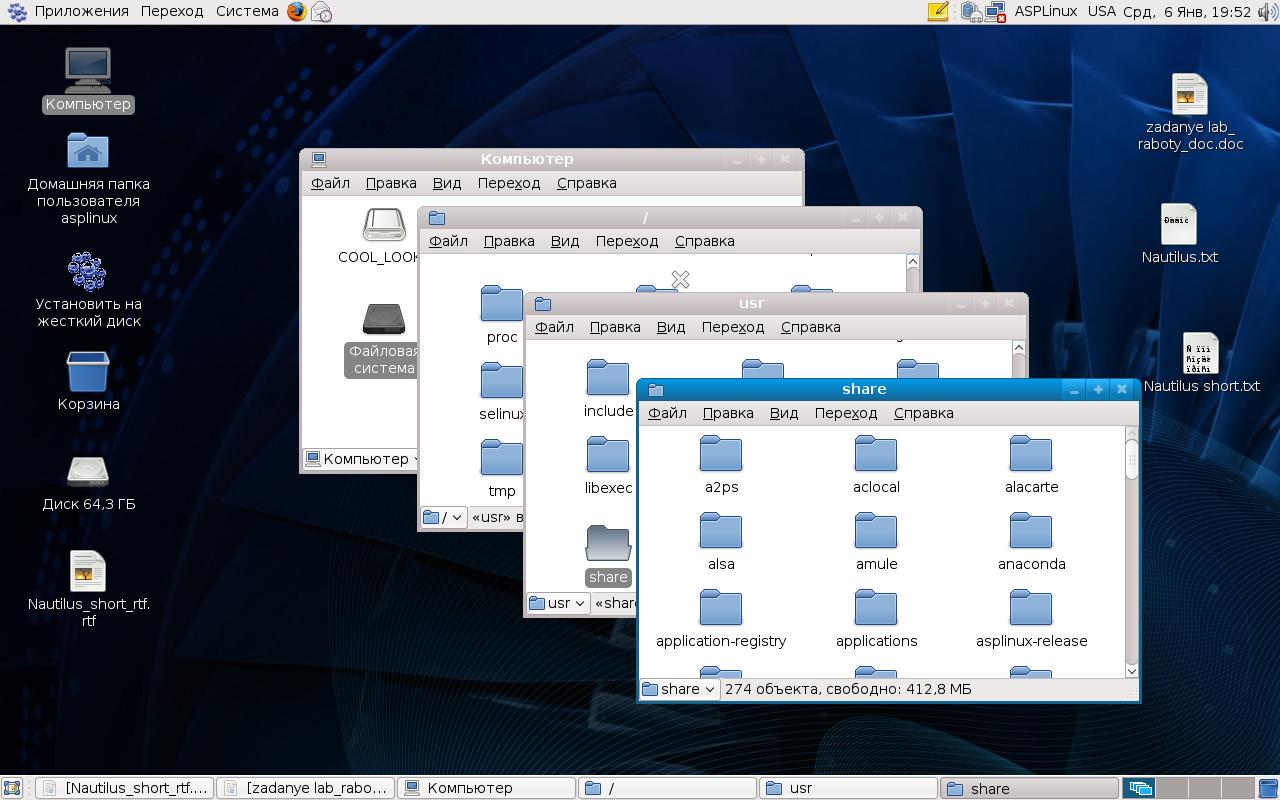Open the Переход menu in root / window
1280x800 pixels.
pos(627,241)
